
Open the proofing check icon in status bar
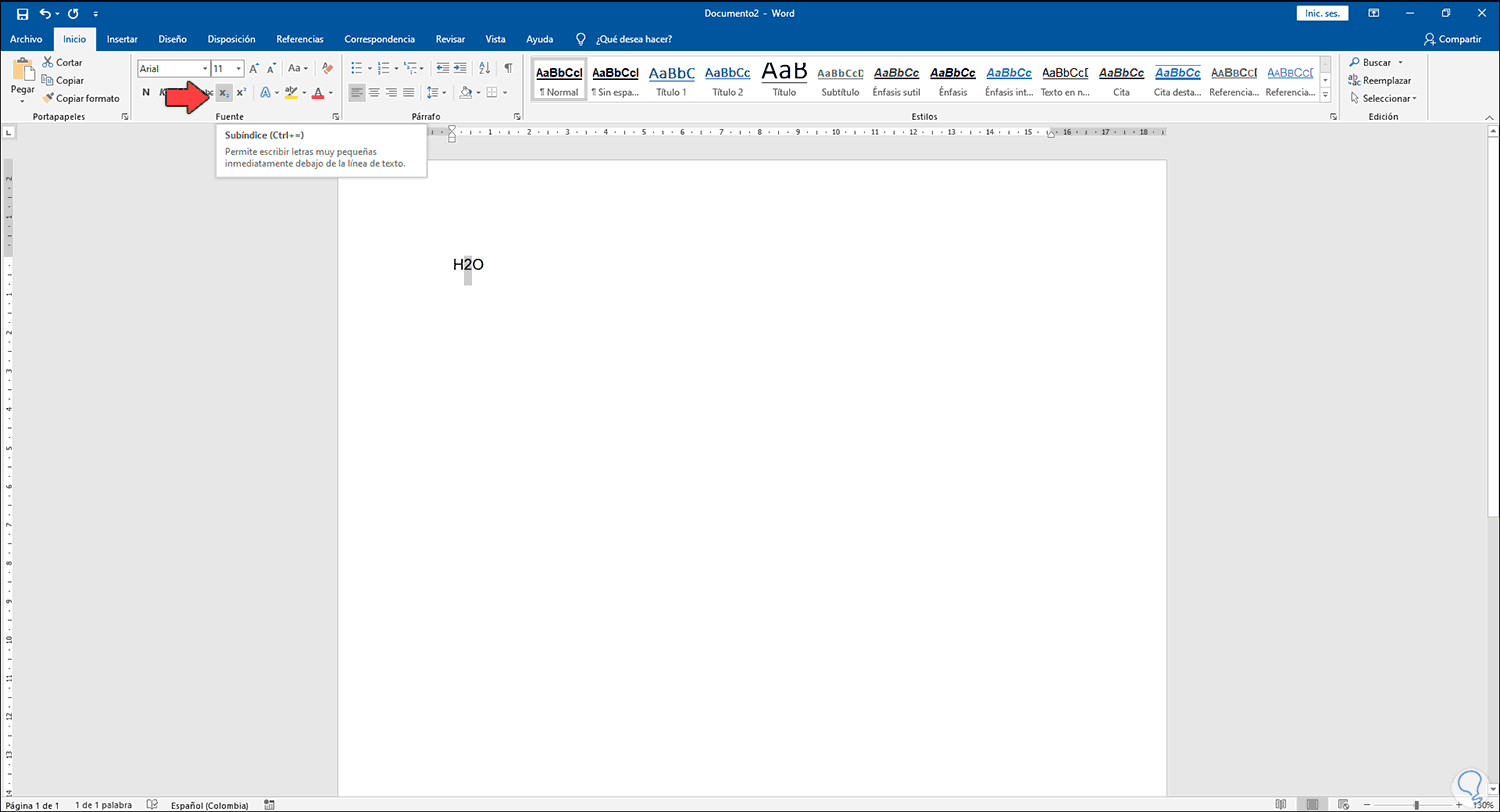(152, 804)
